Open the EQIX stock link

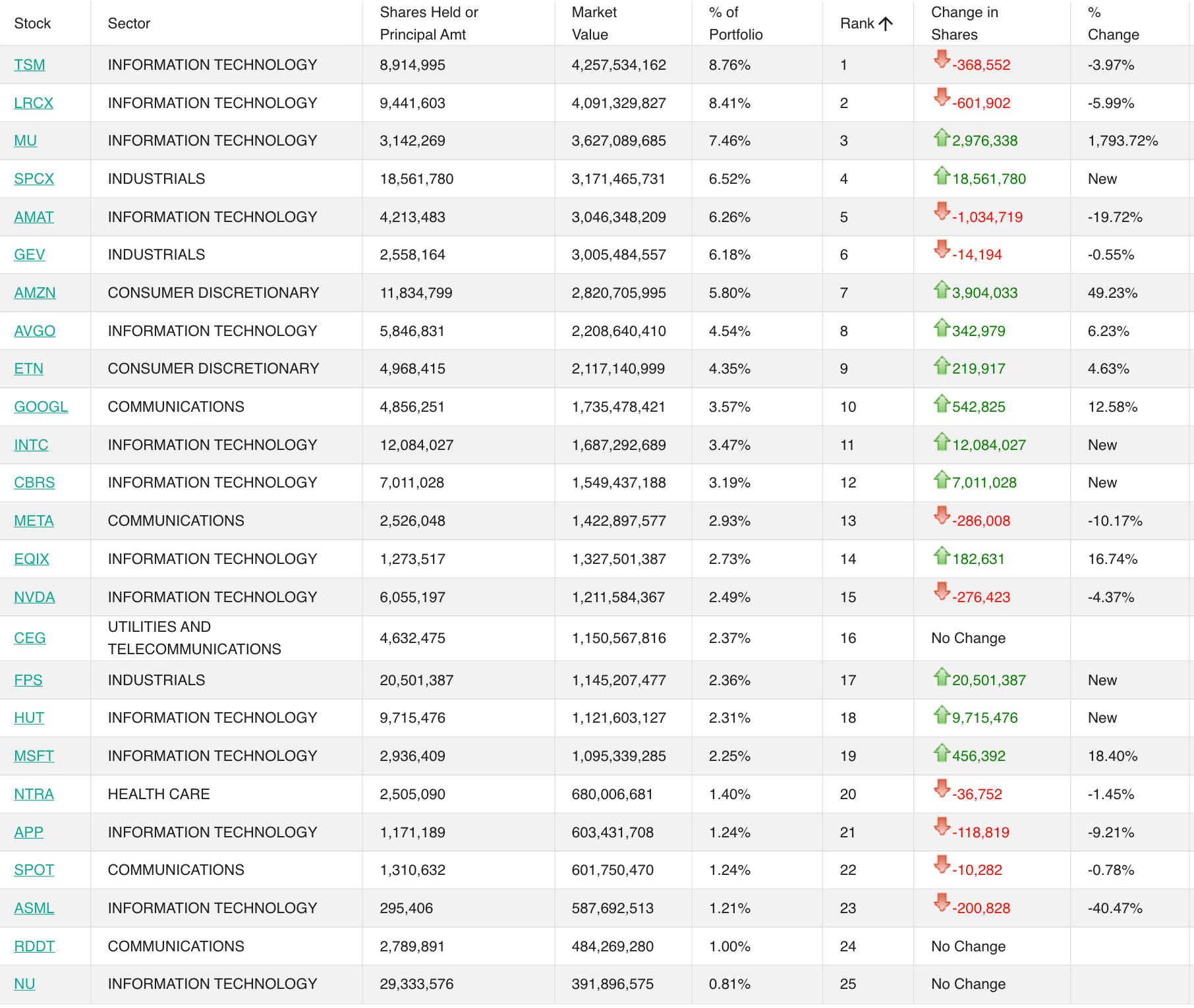click(32, 559)
